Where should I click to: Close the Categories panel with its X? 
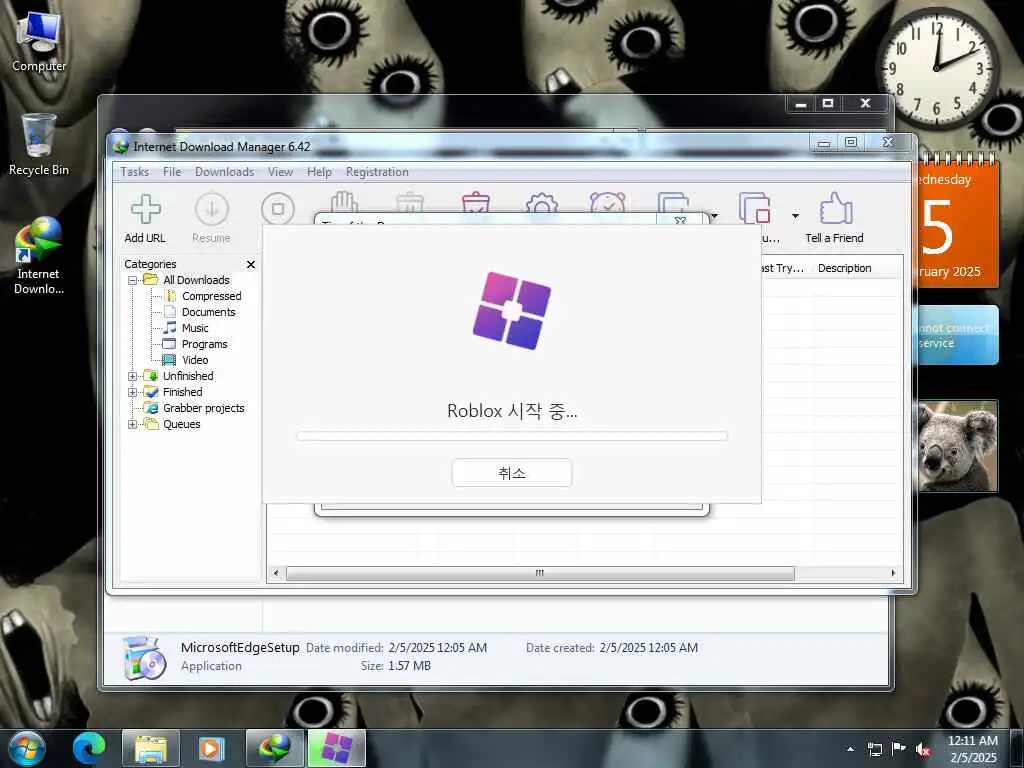(251, 264)
